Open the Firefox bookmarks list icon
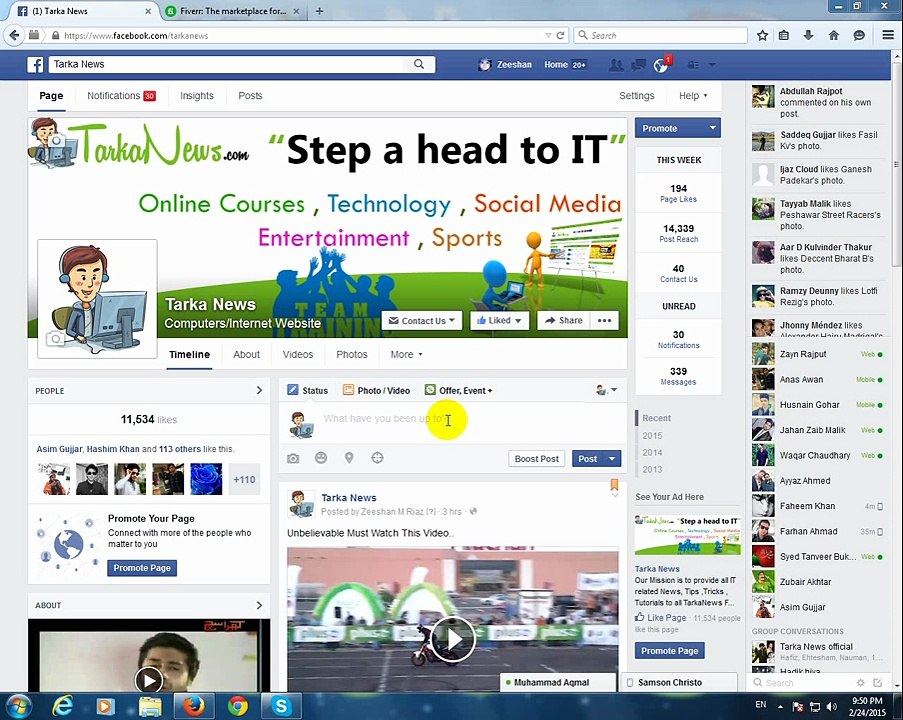 point(784,35)
